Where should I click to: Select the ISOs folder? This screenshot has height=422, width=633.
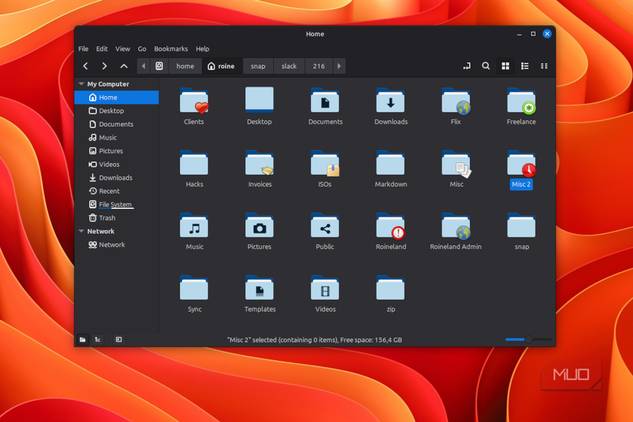tap(325, 169)
